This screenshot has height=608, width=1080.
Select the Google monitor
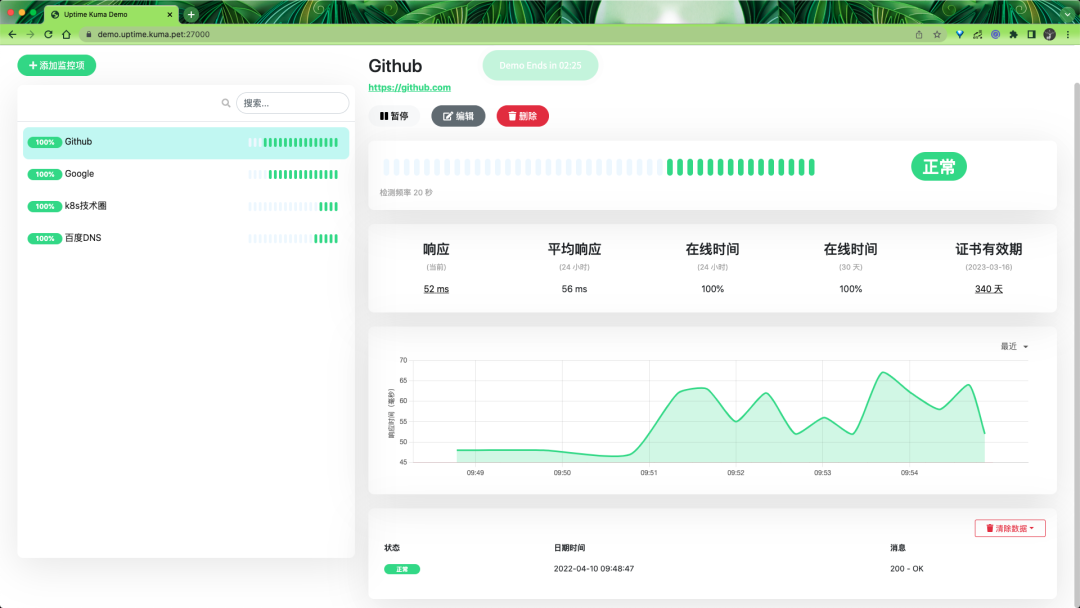(186, 174)
